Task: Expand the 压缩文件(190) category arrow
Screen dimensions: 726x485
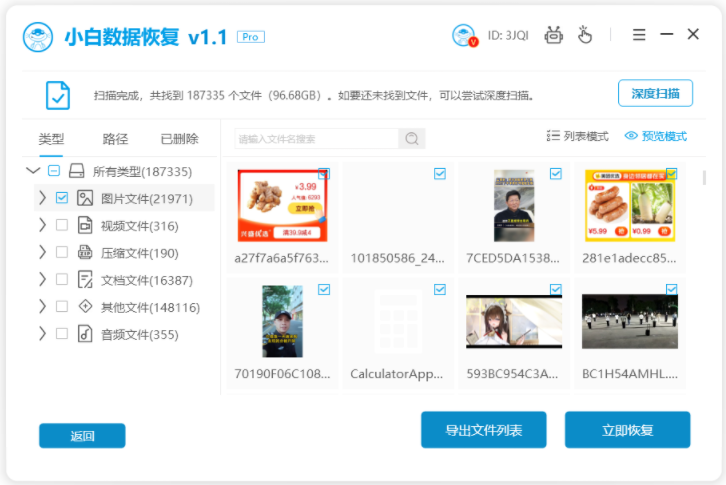Action: [43, 252]
